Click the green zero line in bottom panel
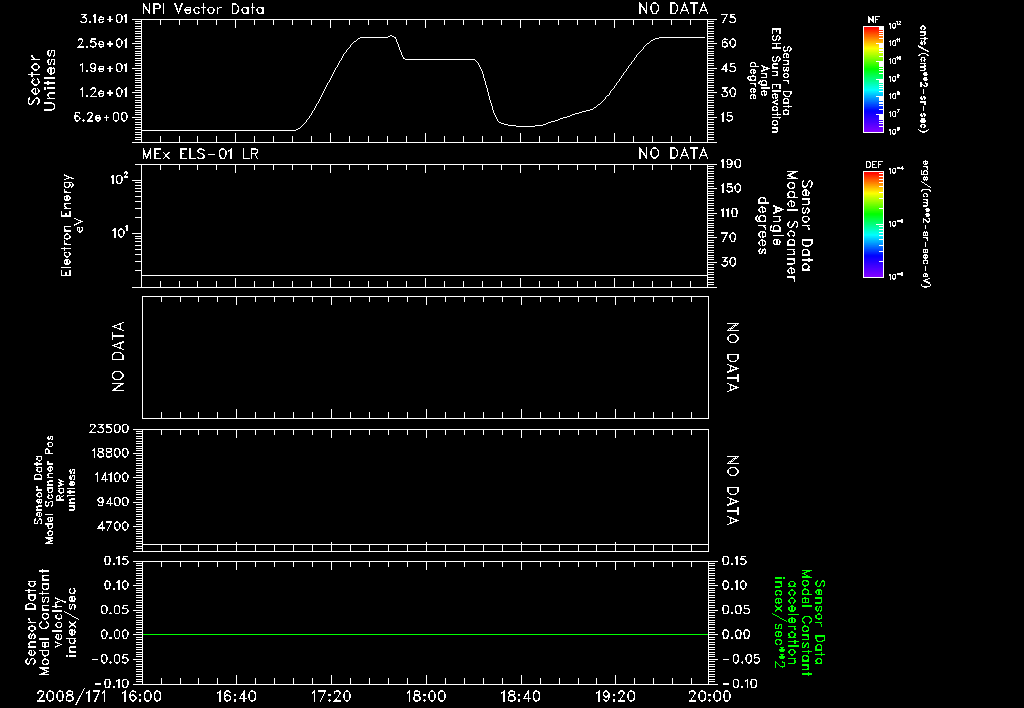The height and width of the screenshot is (708, 1024). click(x=425, y=634)
